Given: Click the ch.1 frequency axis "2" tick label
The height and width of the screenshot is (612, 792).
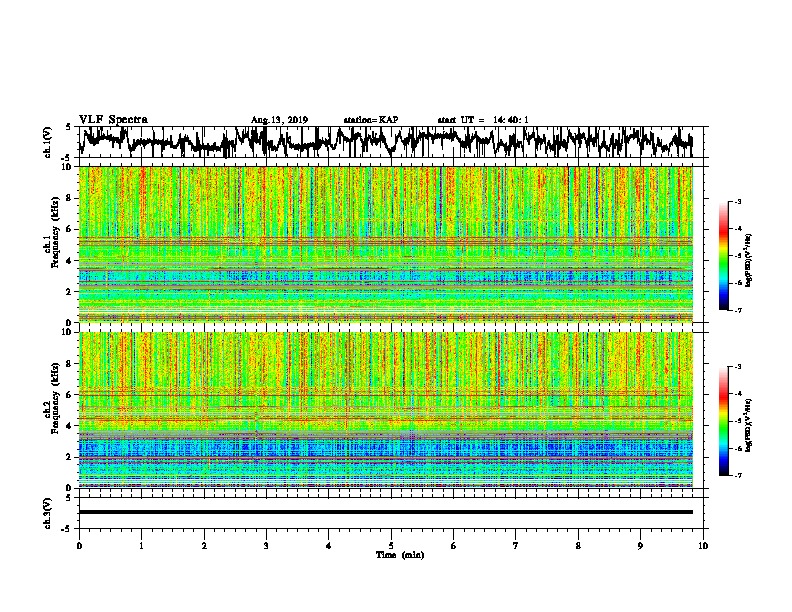Looking at the screenshot, I should coord(70,291).
